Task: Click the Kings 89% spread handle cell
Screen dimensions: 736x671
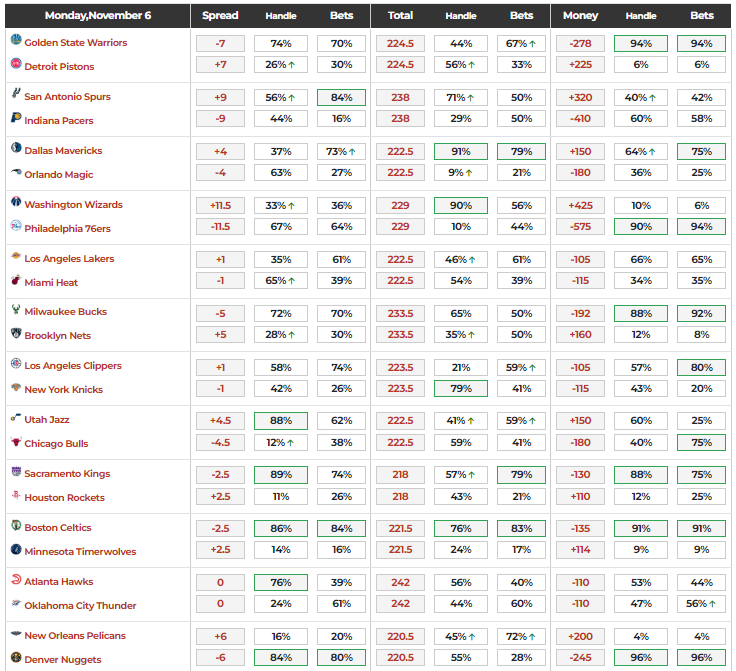Action: pos(281,475)
